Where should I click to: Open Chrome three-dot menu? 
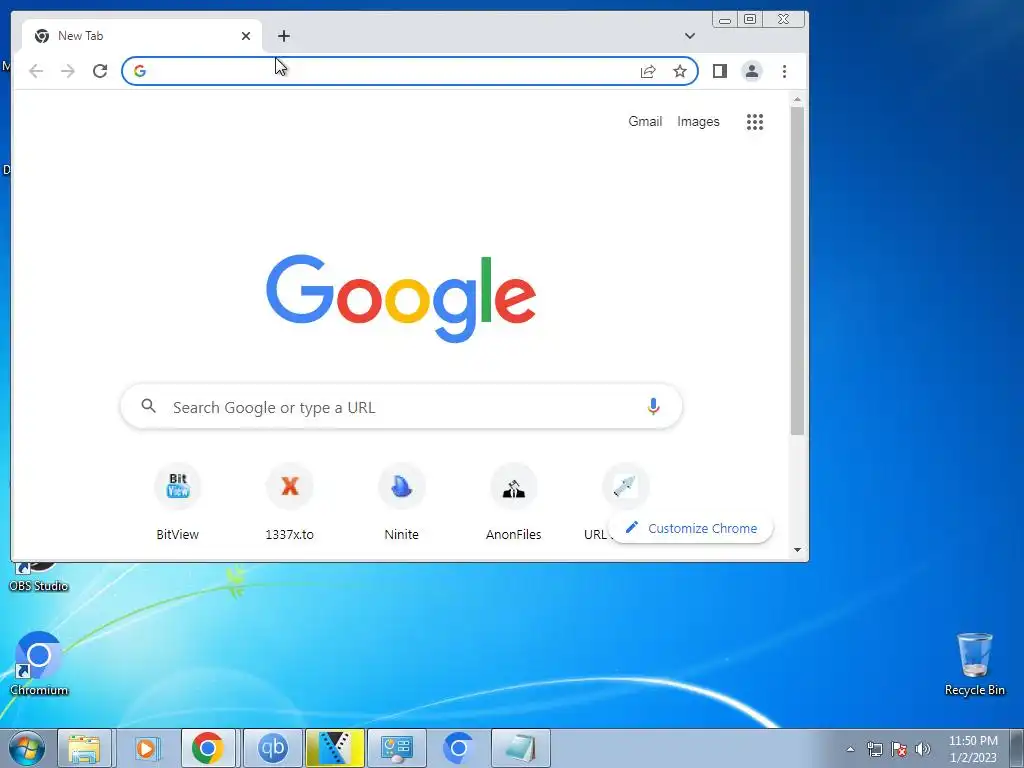point(784,71)
